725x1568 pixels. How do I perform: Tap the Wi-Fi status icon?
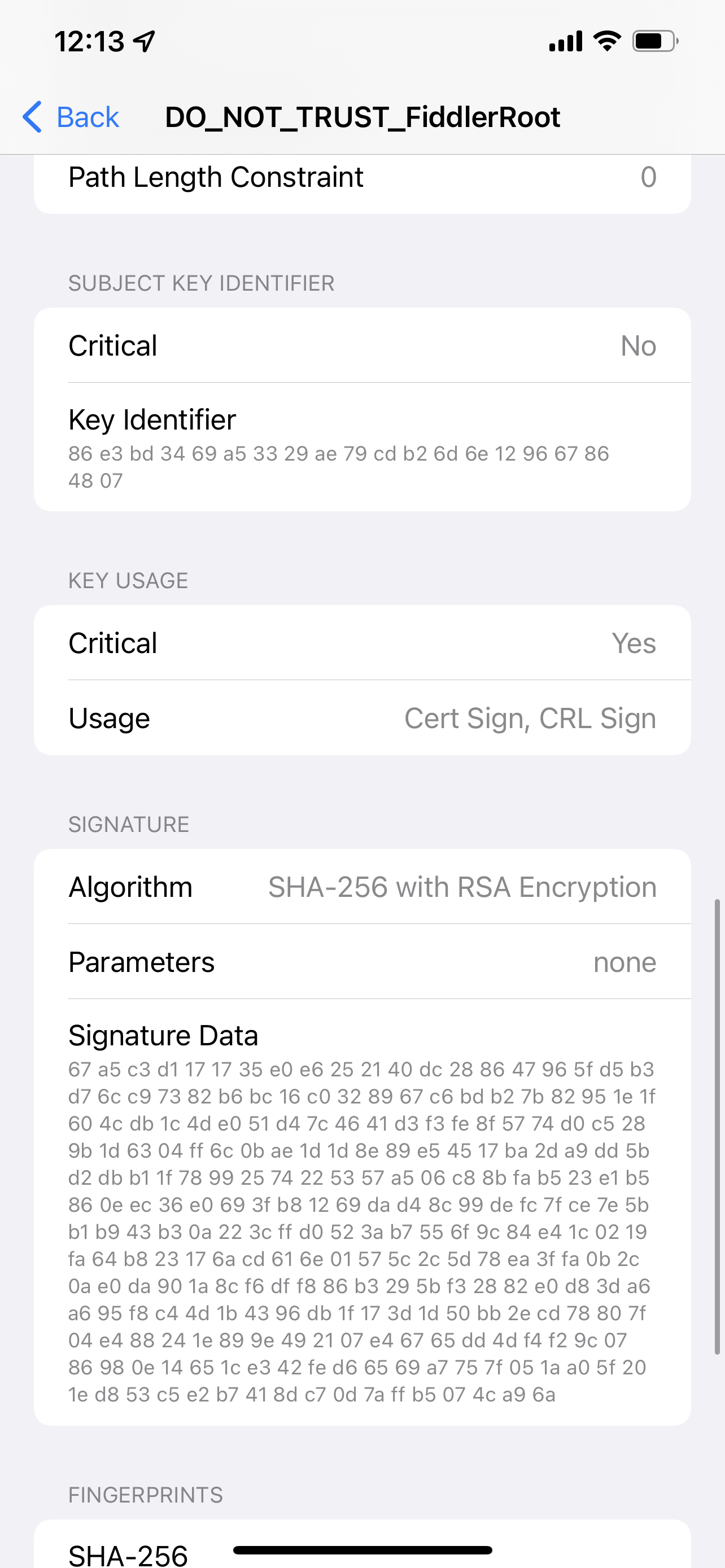point(607,41)
